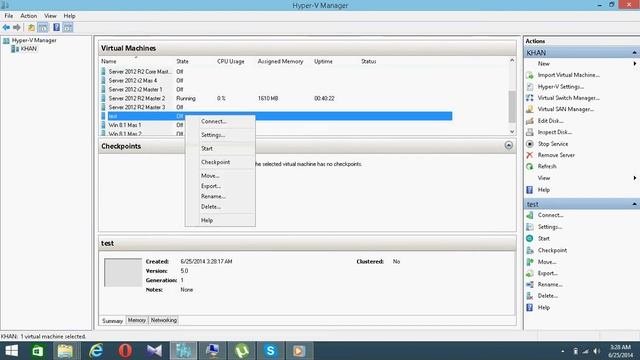The height and width of the screenshot is (360, 640).
Task: Choose Connect from the context menu
Action: pos(220,122)
